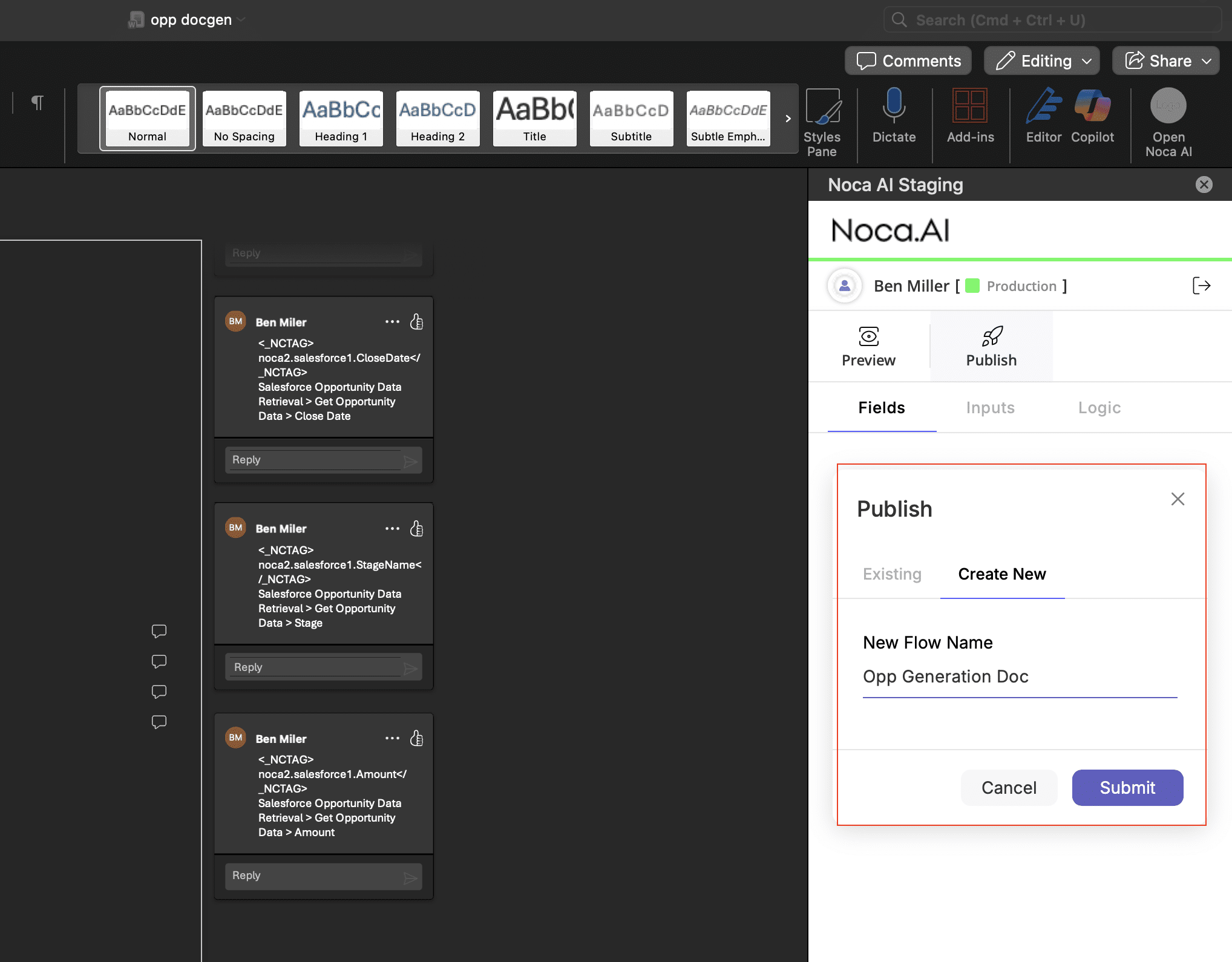Send the reply under the CloseDate comment
1232x962 pixels.
[410, 462]
